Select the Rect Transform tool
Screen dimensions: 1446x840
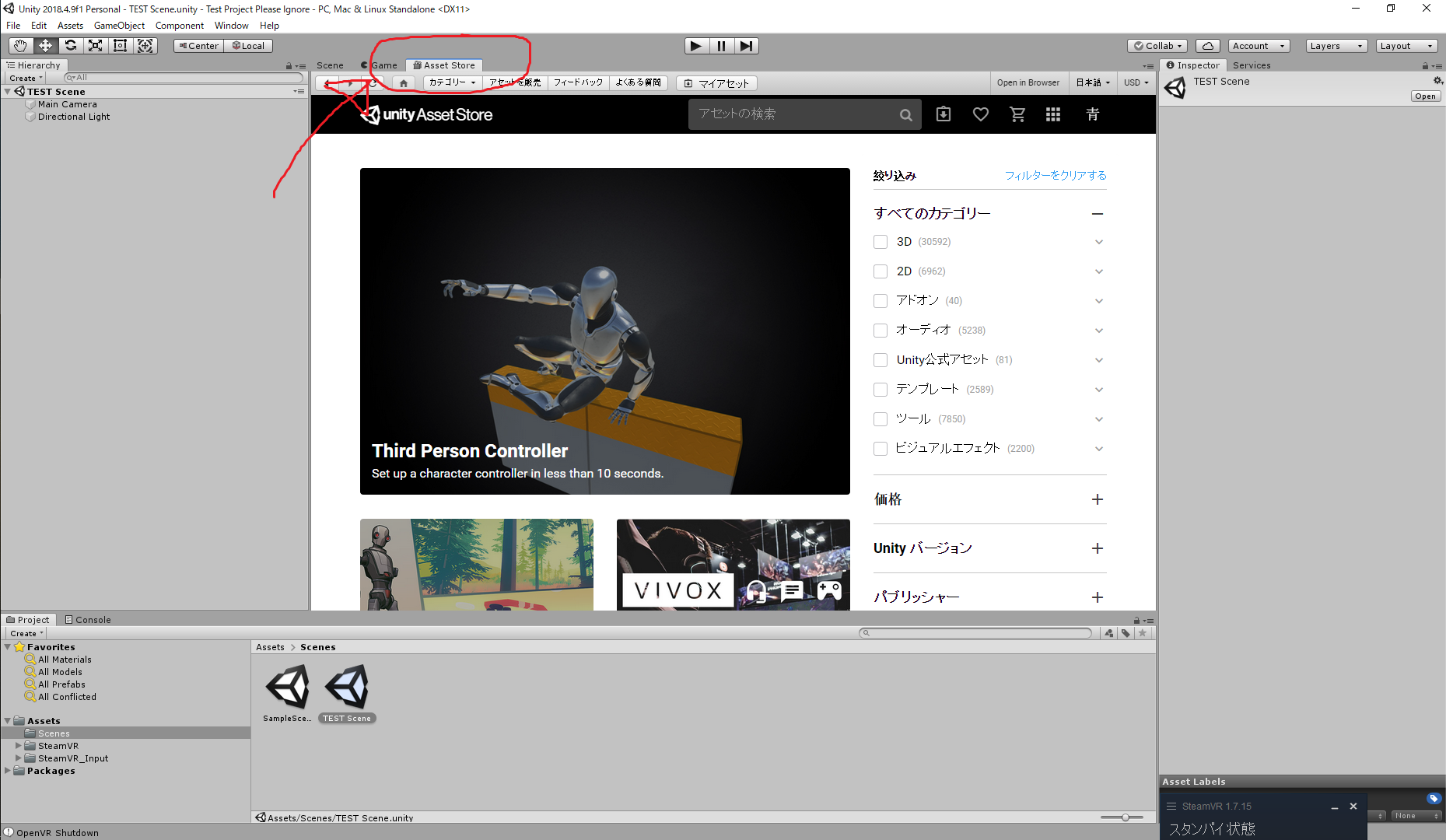(x=120, y=45)
